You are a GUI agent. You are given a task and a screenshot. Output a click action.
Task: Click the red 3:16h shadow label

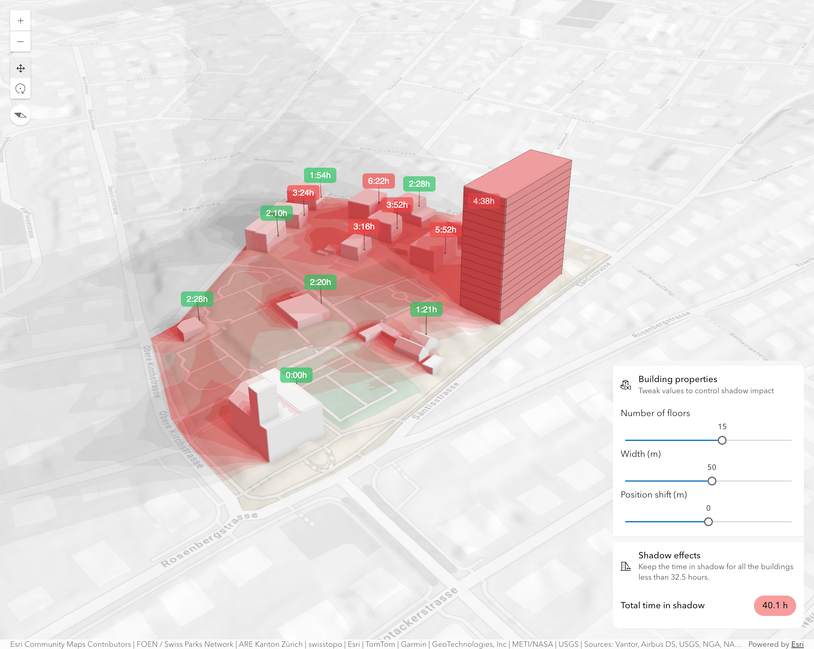tap(363, 227)
